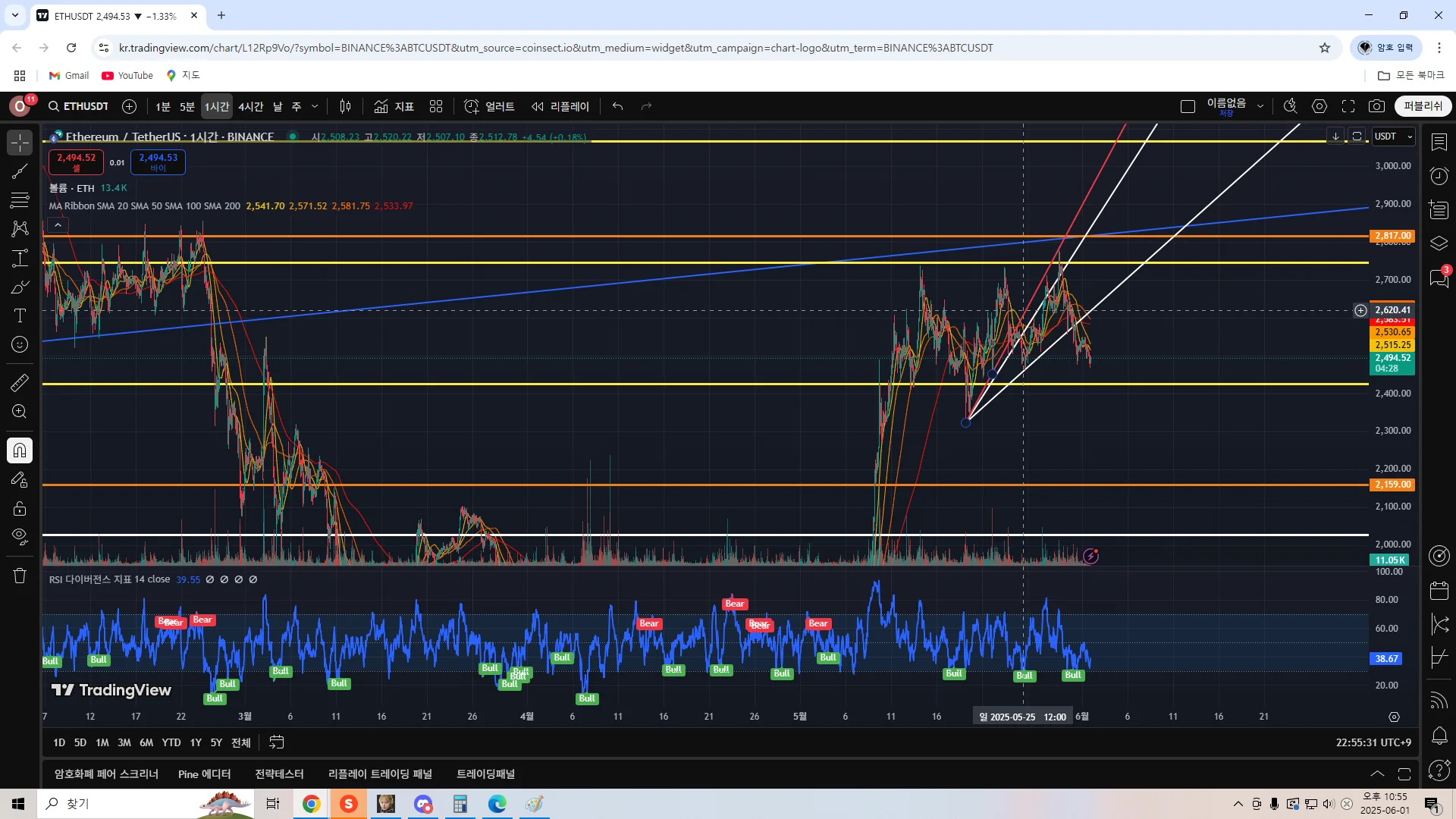The image size is (1456, 819).
Task: Toggle the magnet snap mode
Action: (x=20, y=451)
